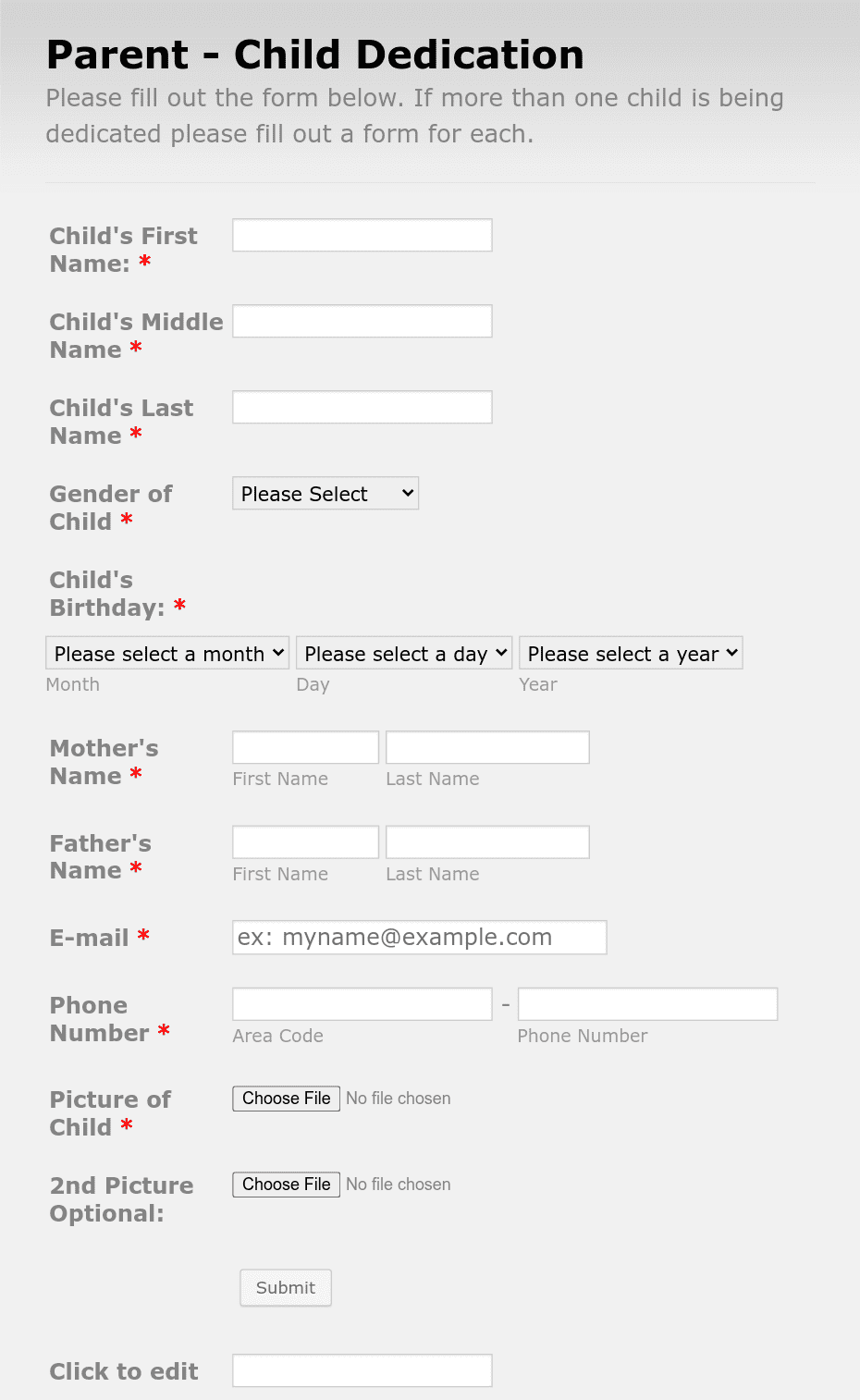The height and width of the screenshot is (1400, 860).
Task: Choose File for 2nd Picture Optional
Action: point(286,1184)
